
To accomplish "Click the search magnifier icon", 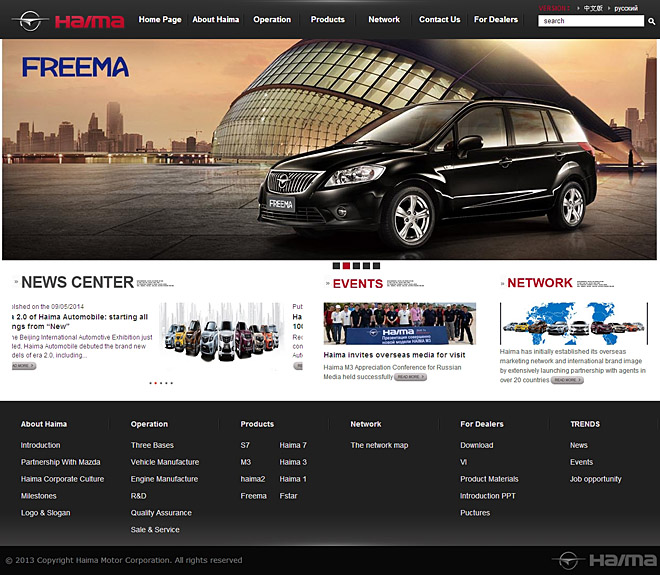I will point(639,21).
